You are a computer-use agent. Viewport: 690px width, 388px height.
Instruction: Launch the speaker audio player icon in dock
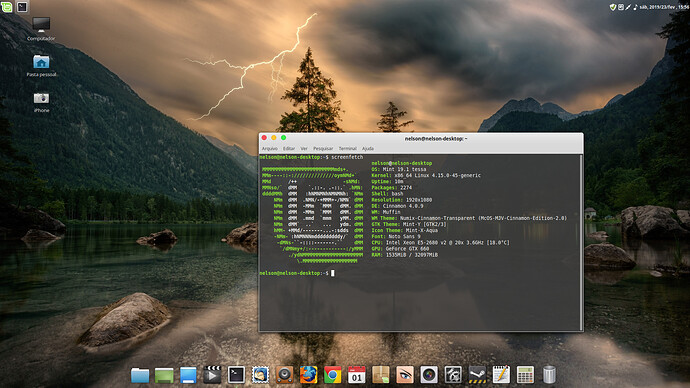[284, 375]
